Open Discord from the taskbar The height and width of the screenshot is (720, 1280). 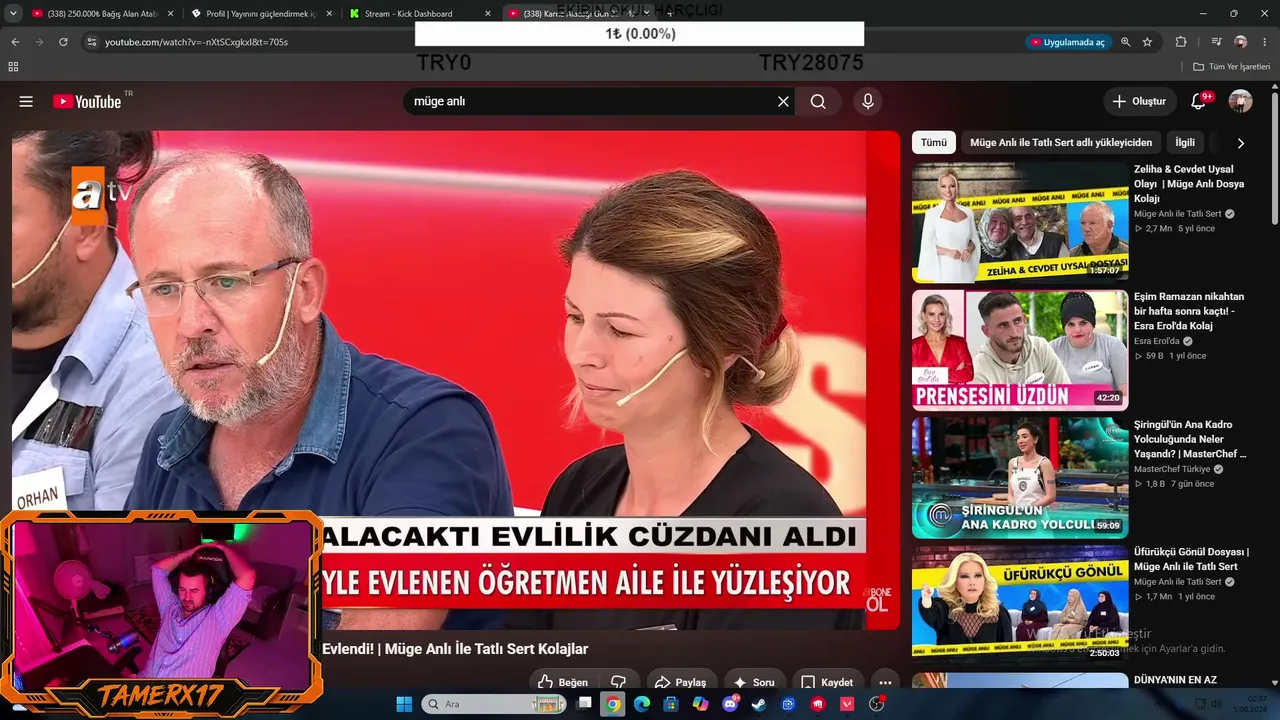[x=730, y=704]
